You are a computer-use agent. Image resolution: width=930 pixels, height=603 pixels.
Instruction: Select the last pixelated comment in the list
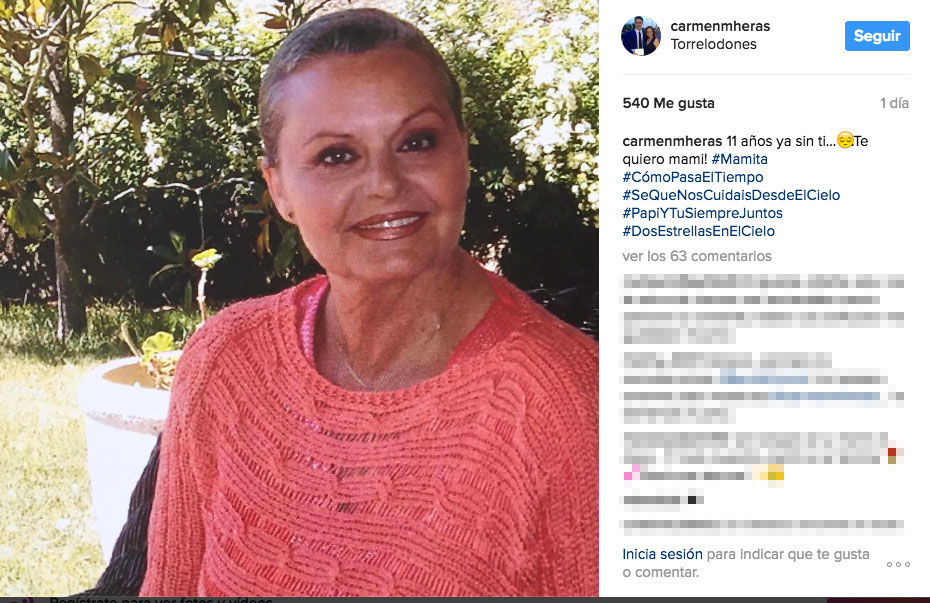click(x=762, y=525)
